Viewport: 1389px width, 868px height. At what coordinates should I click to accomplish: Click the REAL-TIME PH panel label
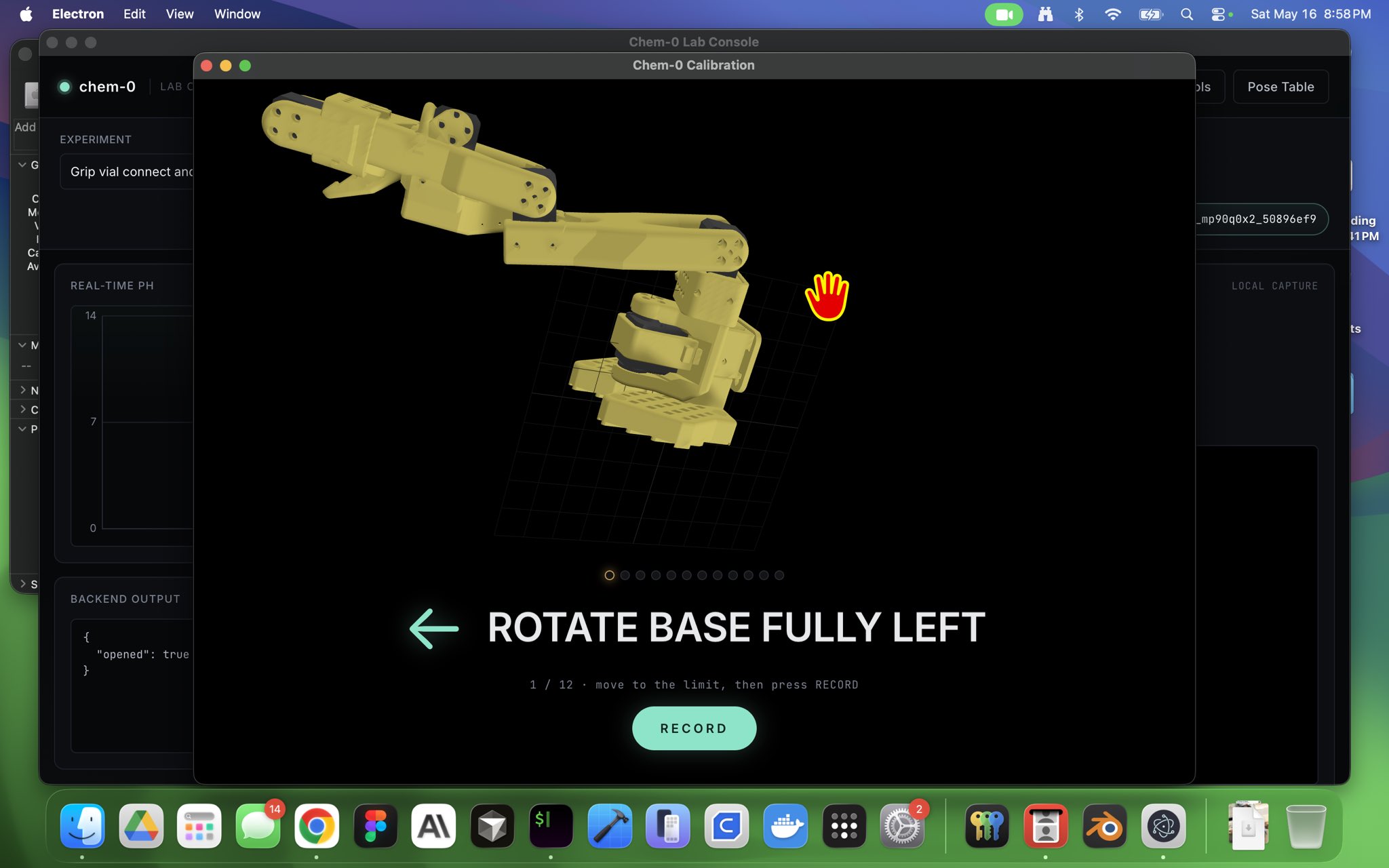(x=112, y=285)
